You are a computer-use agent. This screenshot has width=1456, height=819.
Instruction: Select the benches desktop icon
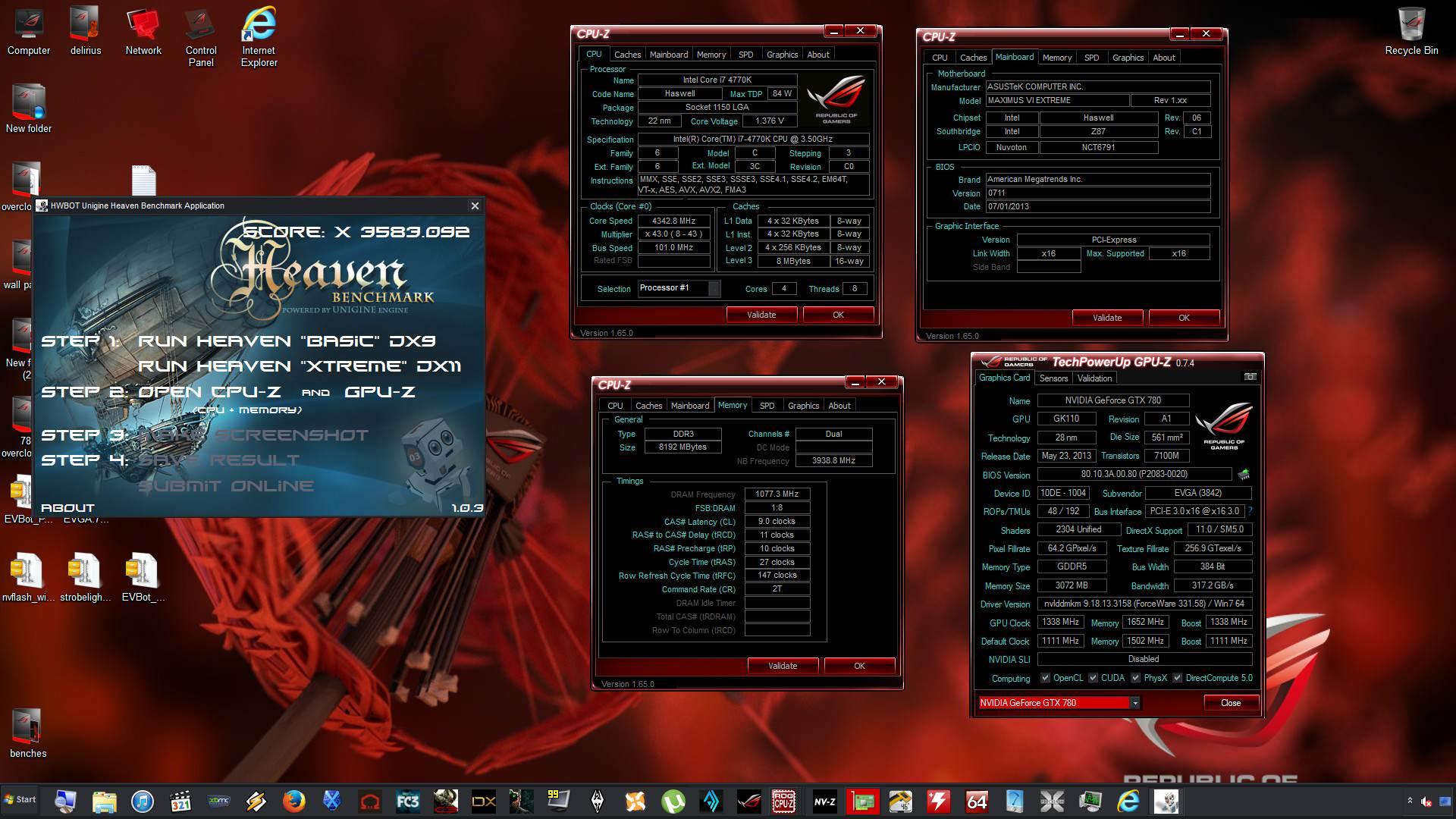coord(28,733)
